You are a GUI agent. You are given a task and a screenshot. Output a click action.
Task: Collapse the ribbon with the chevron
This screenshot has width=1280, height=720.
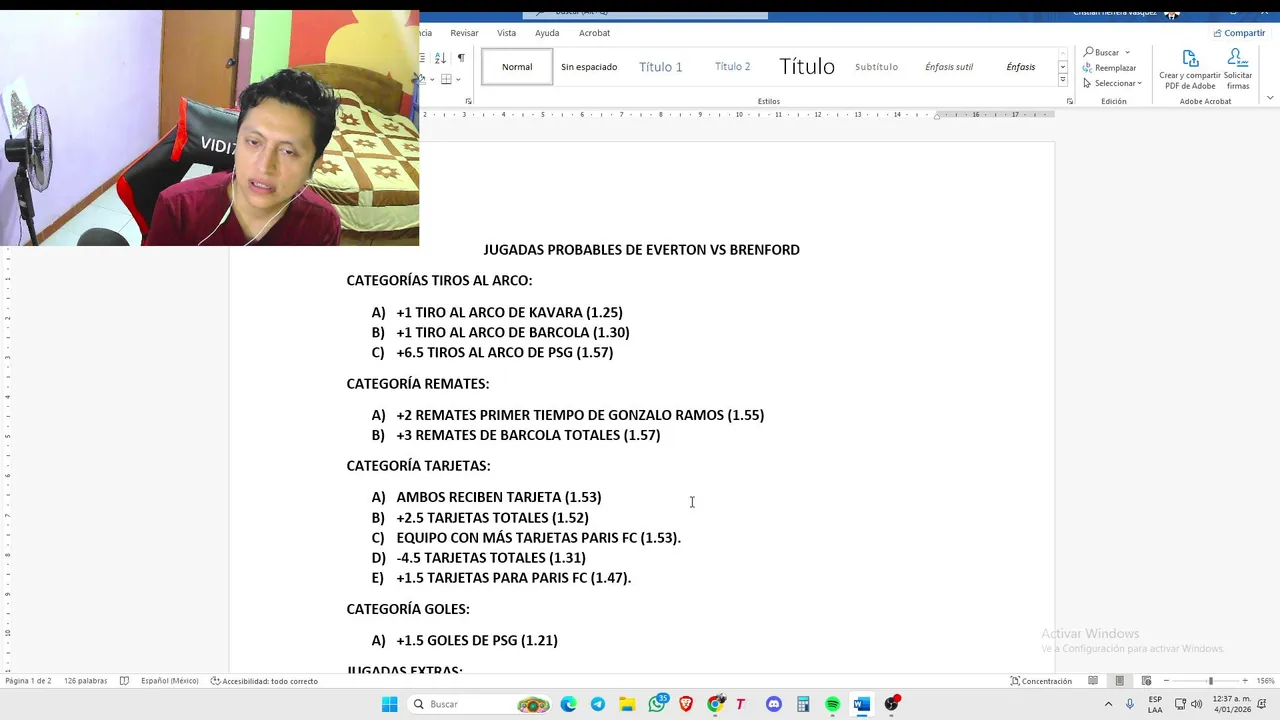click(1270, 98)
